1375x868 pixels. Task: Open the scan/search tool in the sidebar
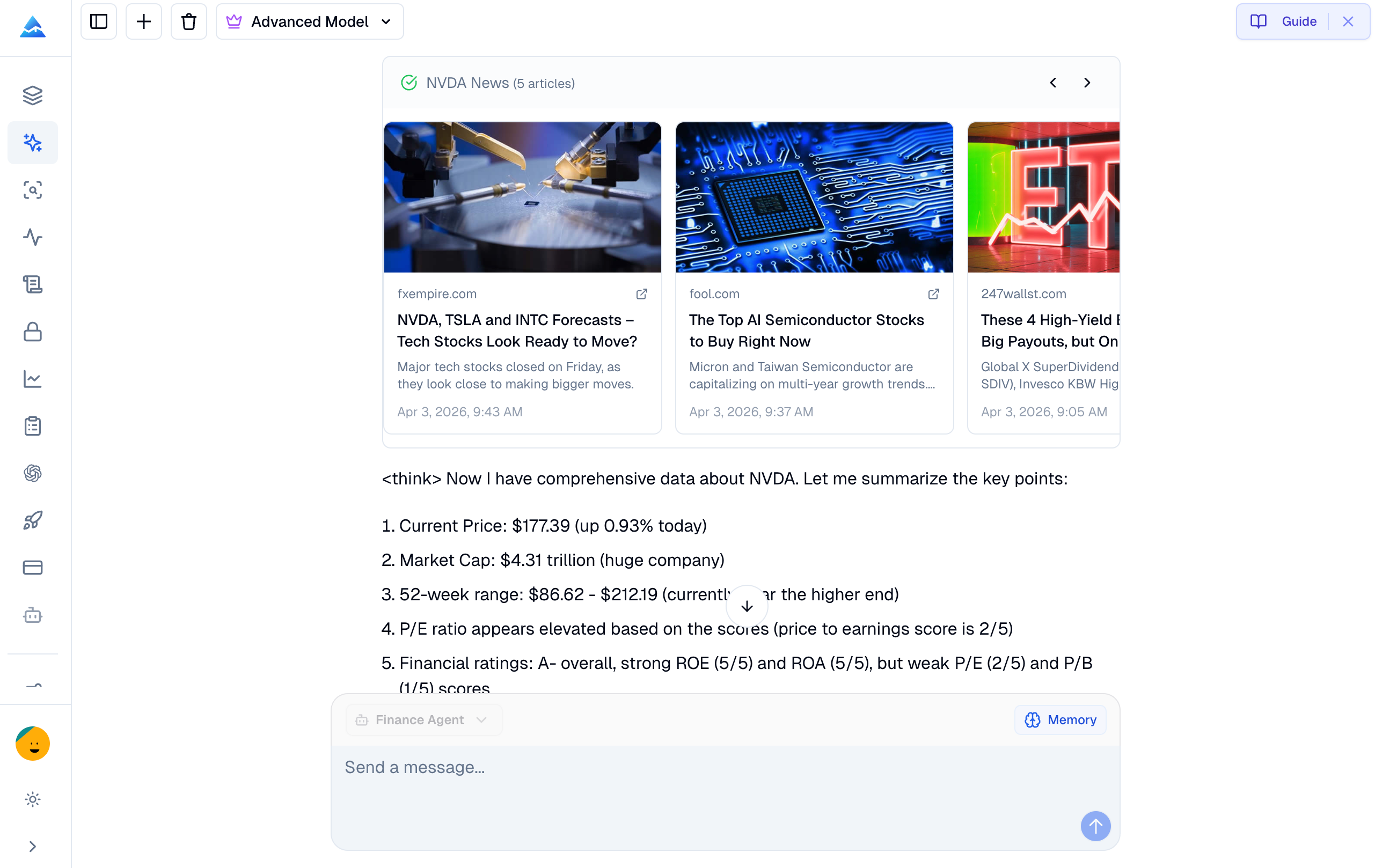pos(33,190)
